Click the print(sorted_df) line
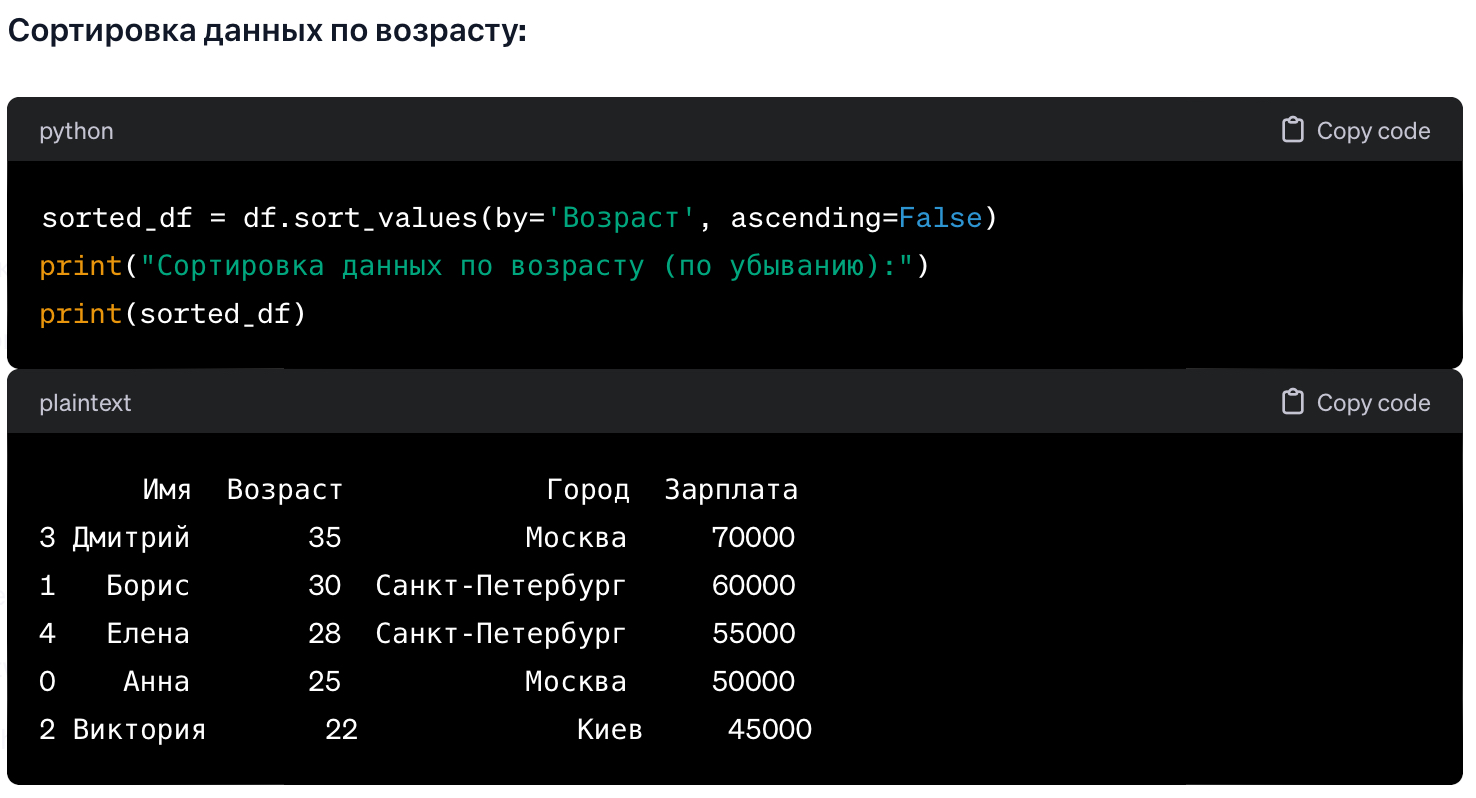Screen dimensions: 1476x798 tap(172, 314)
